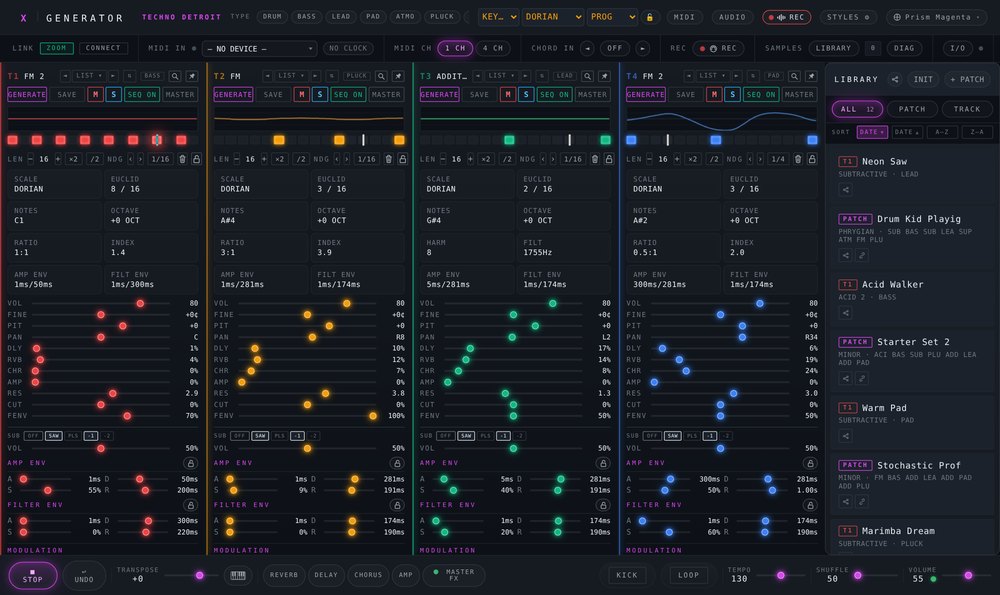Open the MIDI In device dropdown
Image resolution: width=1000 pixels, height=595 pixels.
tap(259, 48)
